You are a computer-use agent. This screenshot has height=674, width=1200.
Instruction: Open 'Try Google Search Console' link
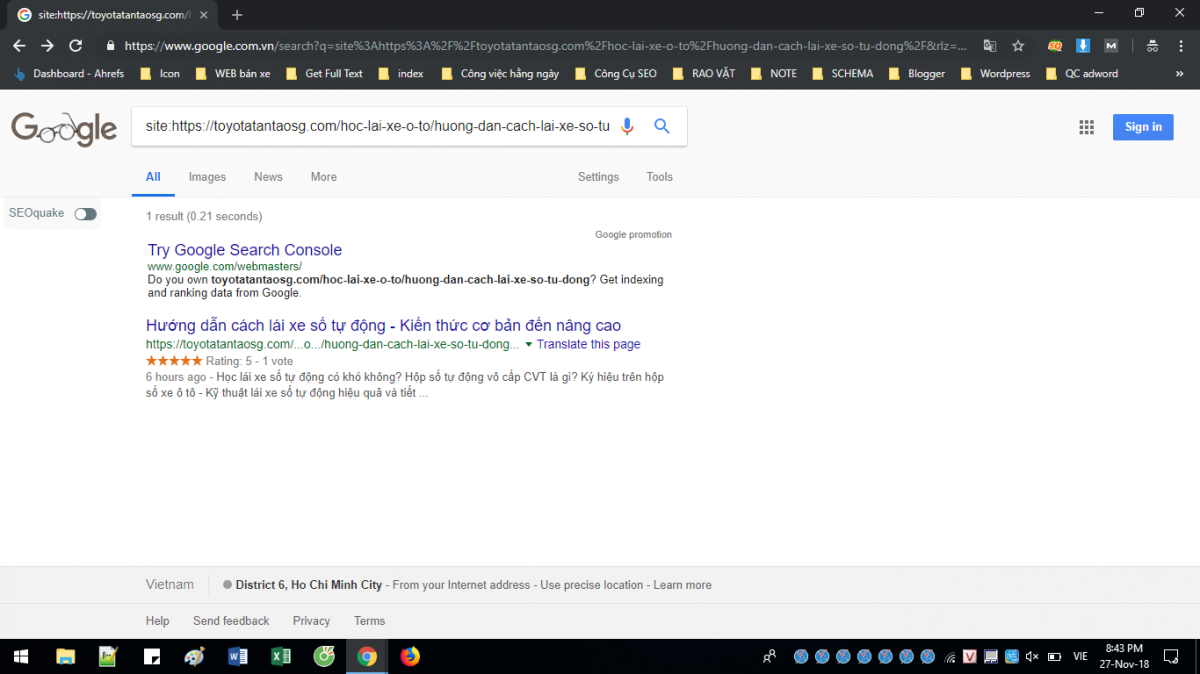pos(245,250)
